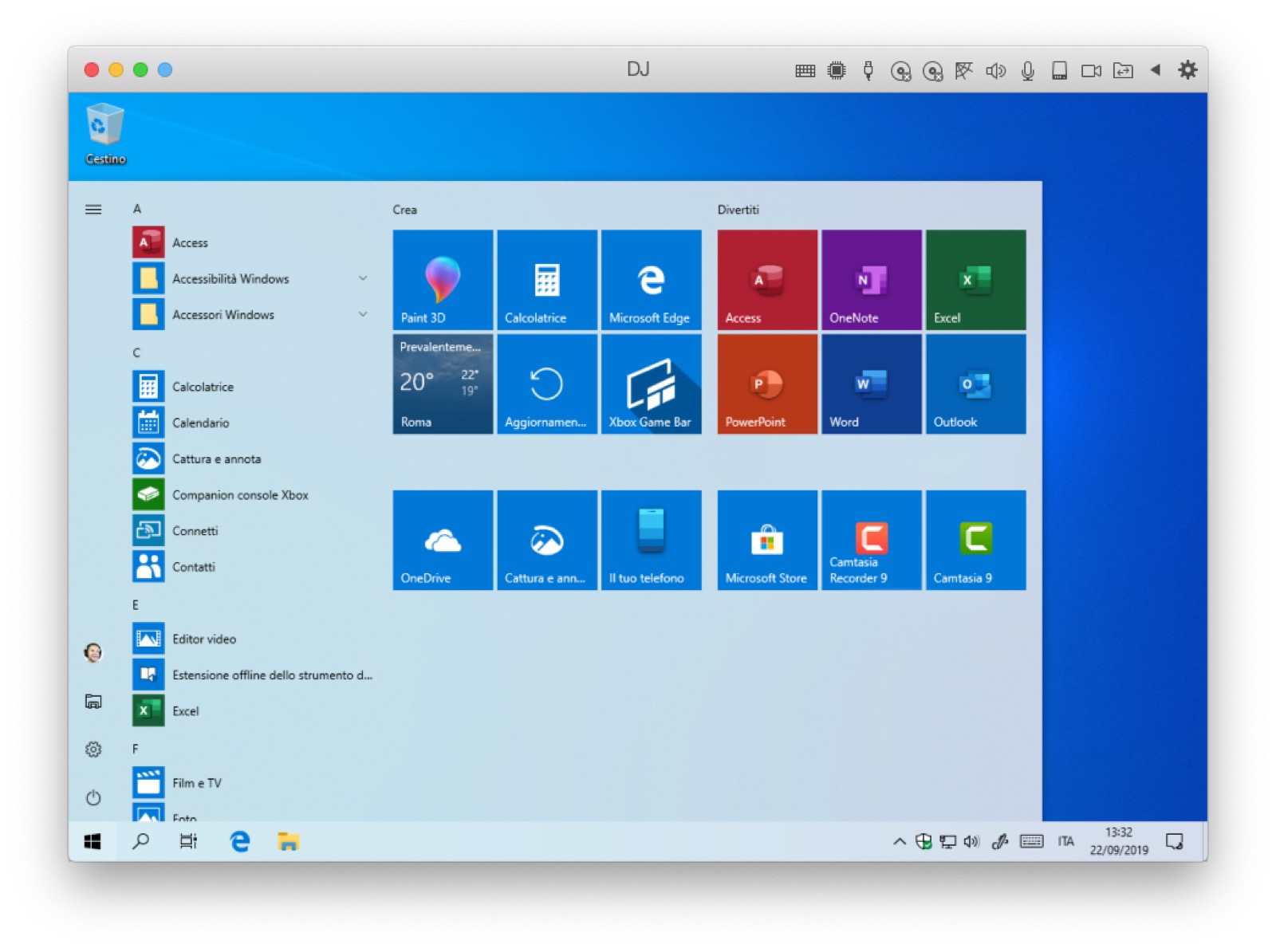Open the Camtasia 9 tile
The width and height of the screenshot is (1276, 952).
pos(976,541)
